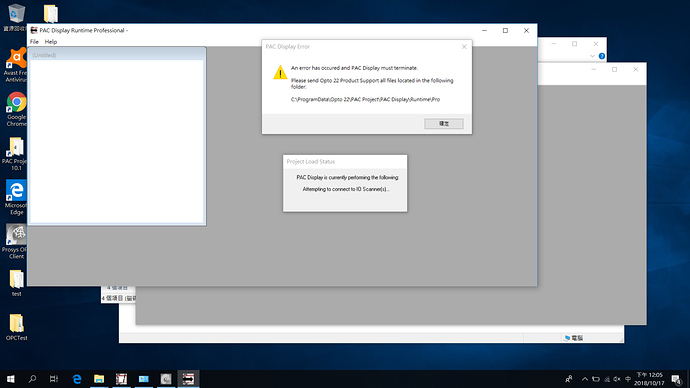Switch to the blue picture app on taskbar
690x388 pixels.
(143, 379)
